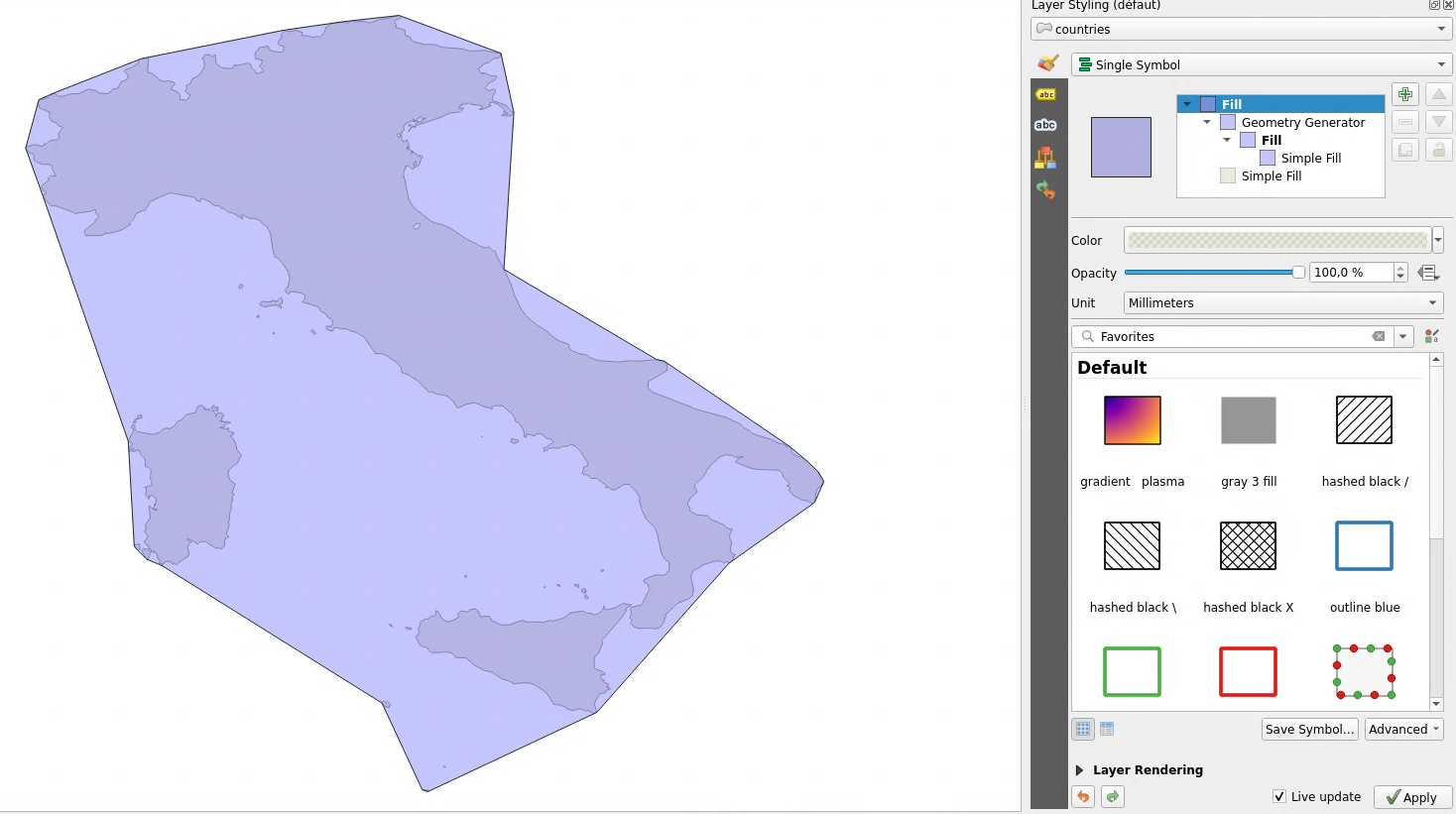Open the Advanced menu button
This screenshot has width=1456, height=814.
pos(1403,729)
